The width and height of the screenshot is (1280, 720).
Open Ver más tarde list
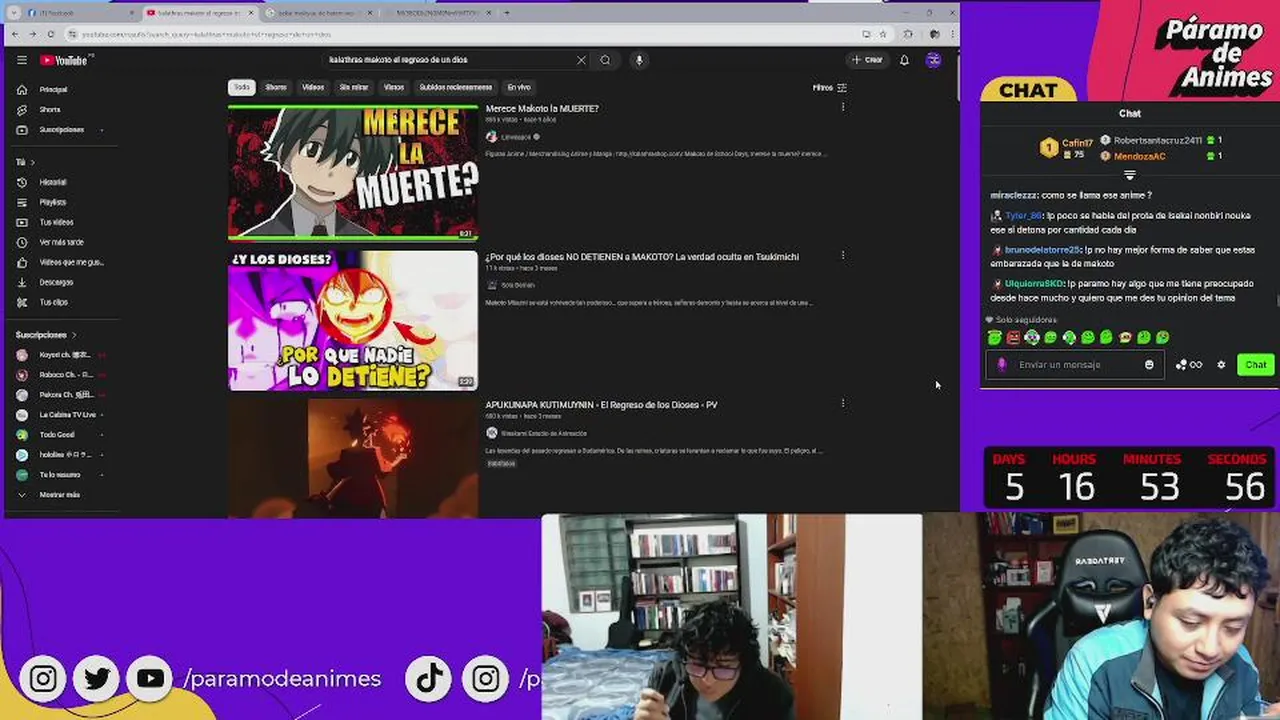click(x=61, y=242)
